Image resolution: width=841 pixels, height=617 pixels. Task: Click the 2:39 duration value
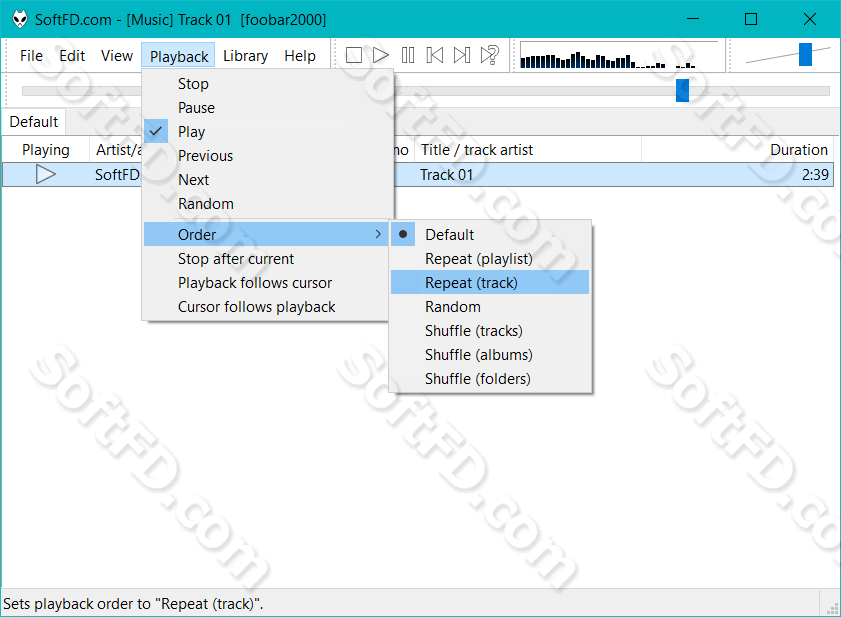(815, 175)
